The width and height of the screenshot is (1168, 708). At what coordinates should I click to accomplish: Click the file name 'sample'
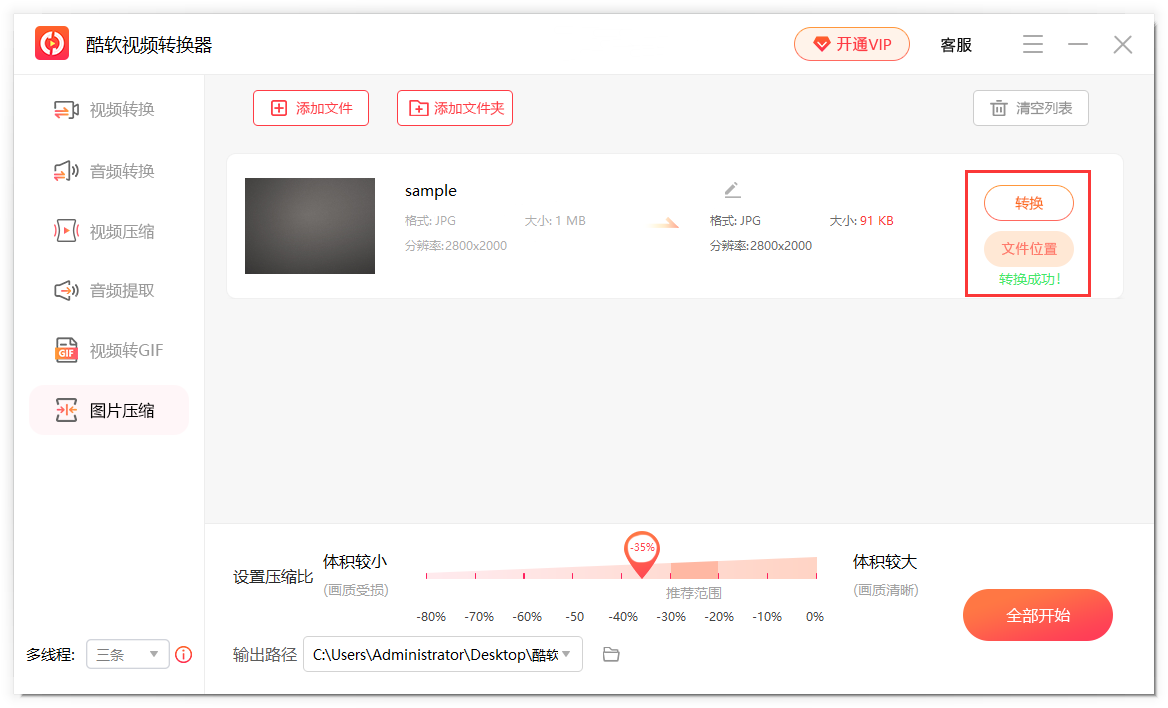pyautogui.click(x=431, y=191)
